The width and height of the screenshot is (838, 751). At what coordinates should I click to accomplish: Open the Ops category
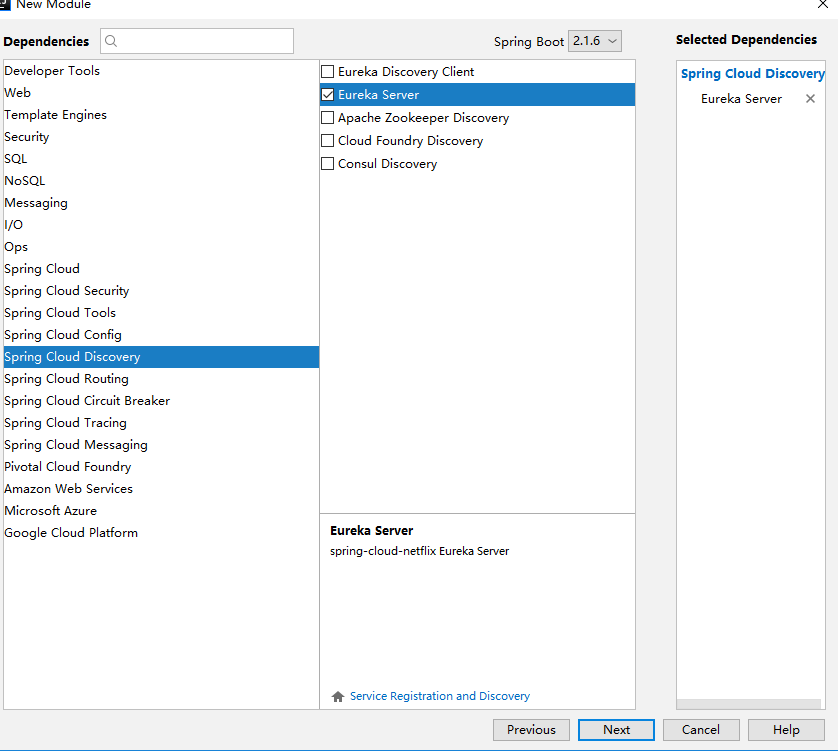tap(161, 246)
